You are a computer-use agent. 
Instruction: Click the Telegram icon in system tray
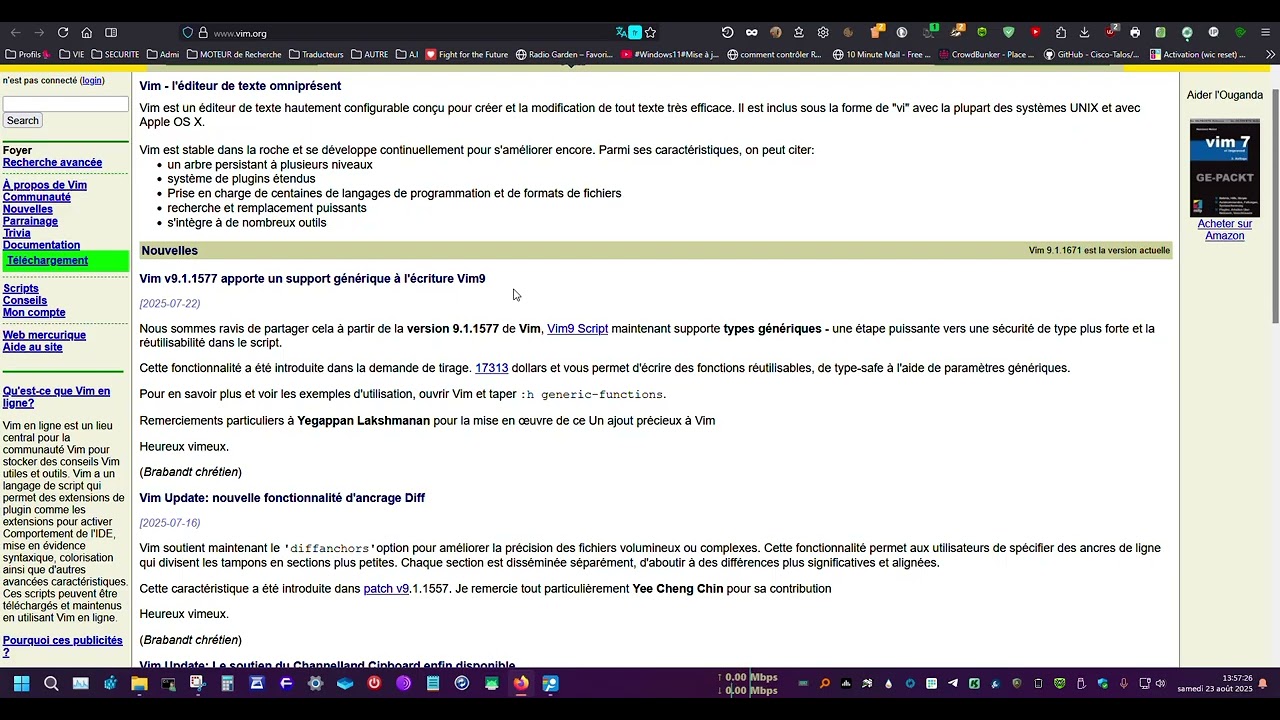952,684
